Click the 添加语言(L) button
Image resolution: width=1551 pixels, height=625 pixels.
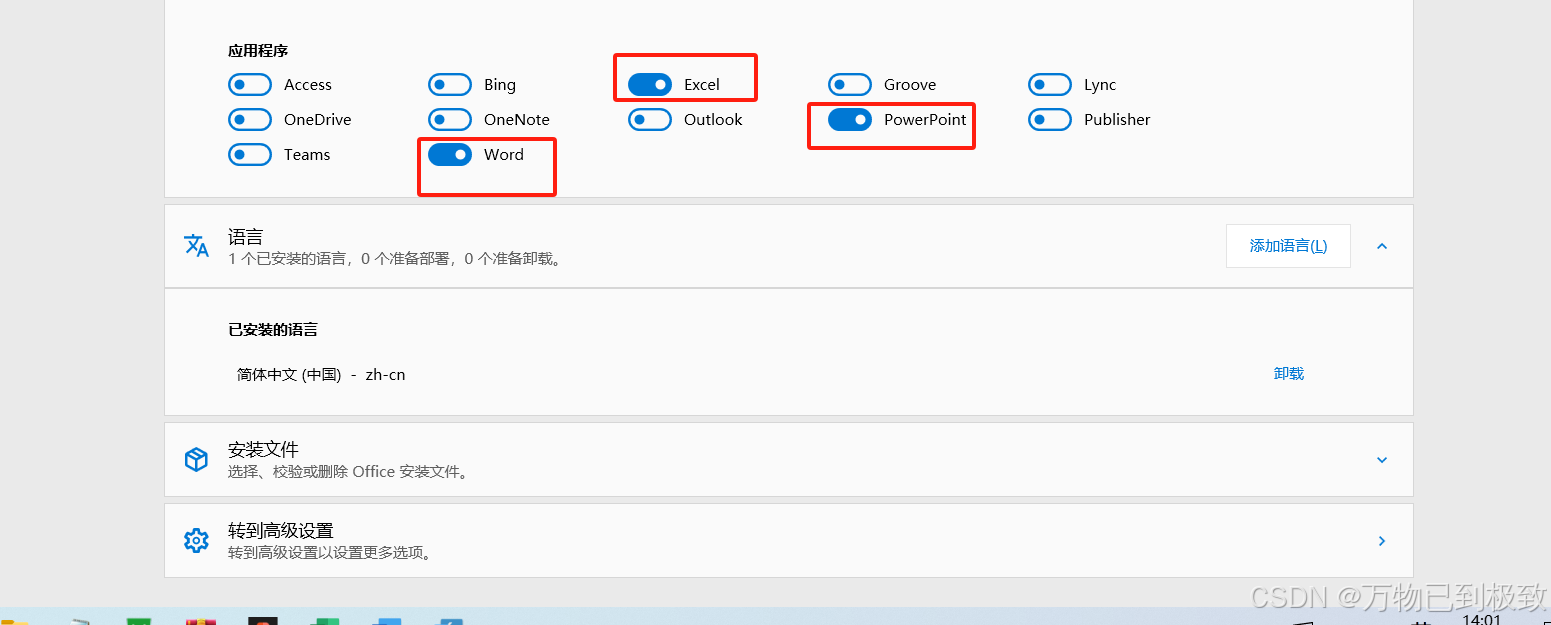[x=1288, y=246]
